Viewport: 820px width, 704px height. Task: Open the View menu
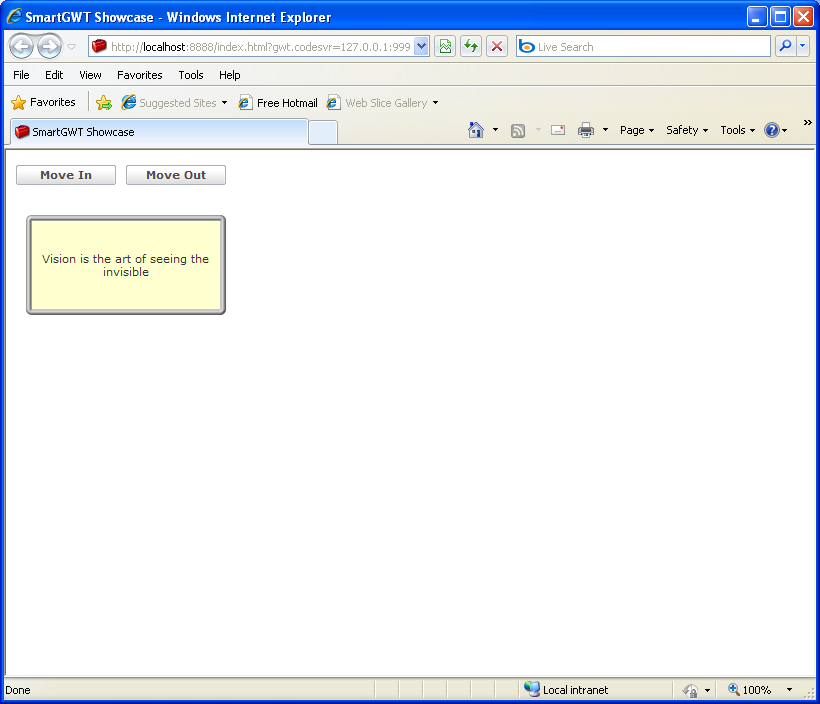(x=90, y=75)
